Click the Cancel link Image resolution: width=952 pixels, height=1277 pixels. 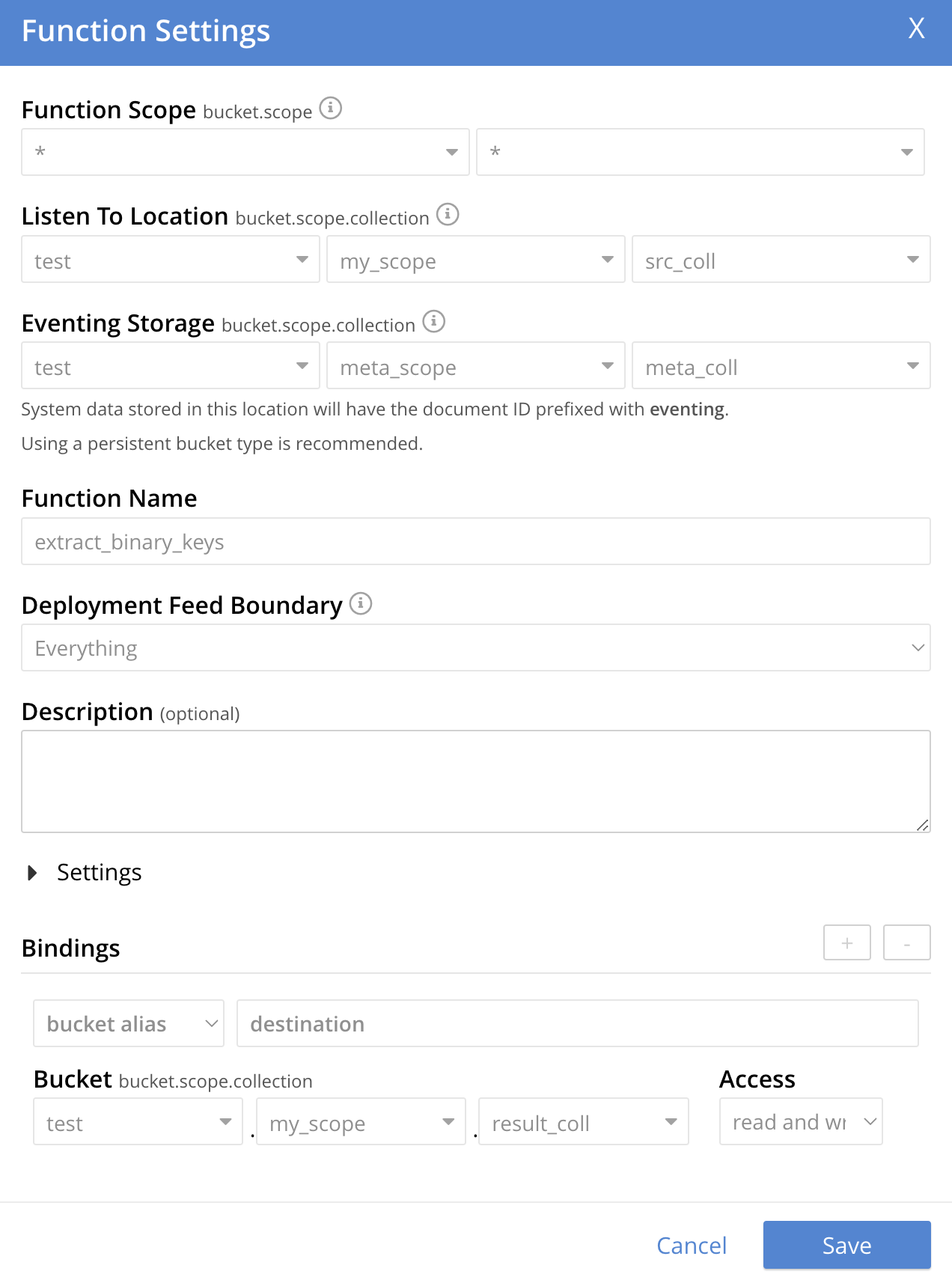[x=692, y=1246]
